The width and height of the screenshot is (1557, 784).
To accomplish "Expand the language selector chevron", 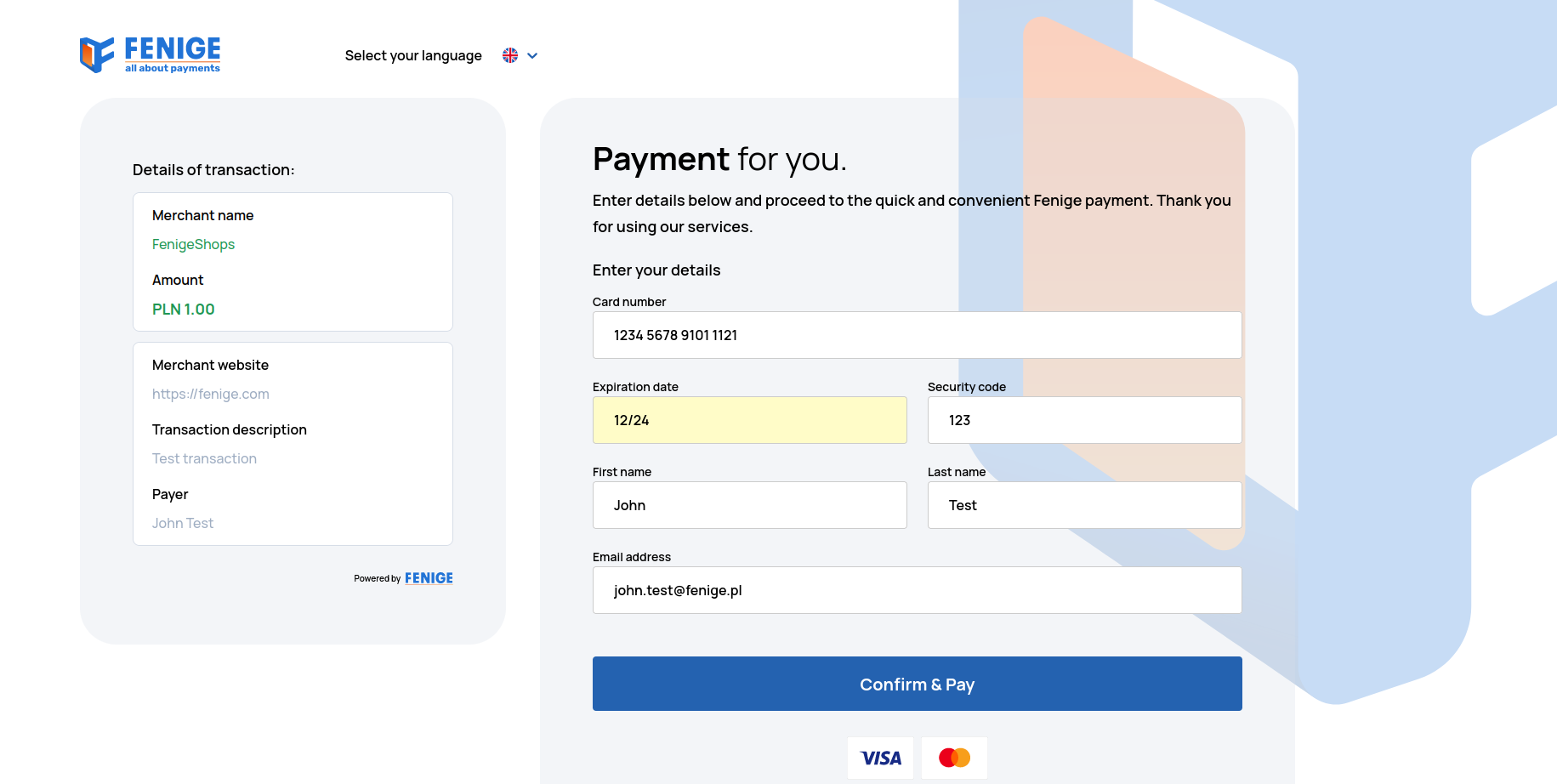I will tap(532, 55).
